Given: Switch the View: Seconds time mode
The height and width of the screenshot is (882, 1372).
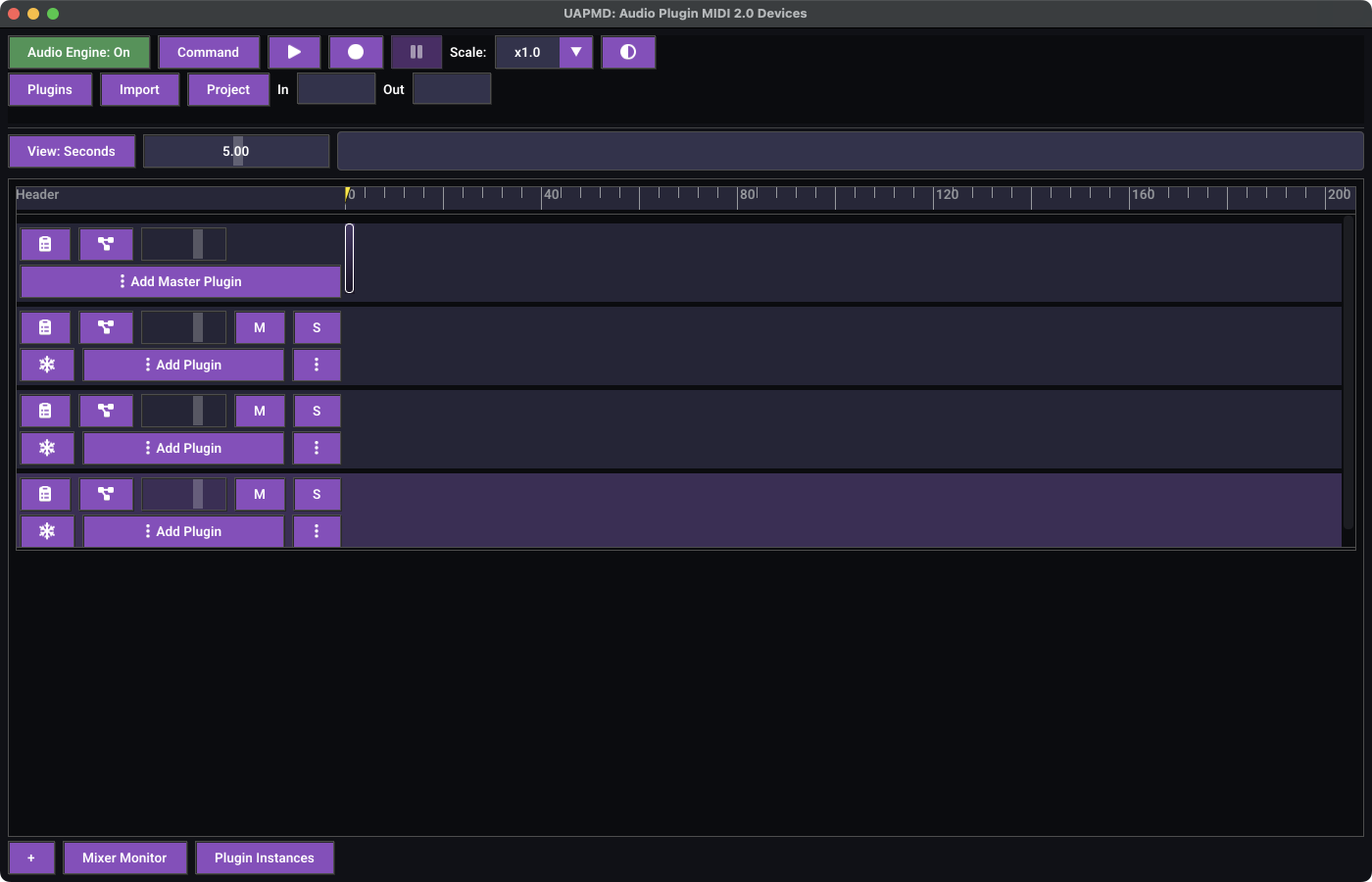Looking at the screenshot, I should pos(72,151).
